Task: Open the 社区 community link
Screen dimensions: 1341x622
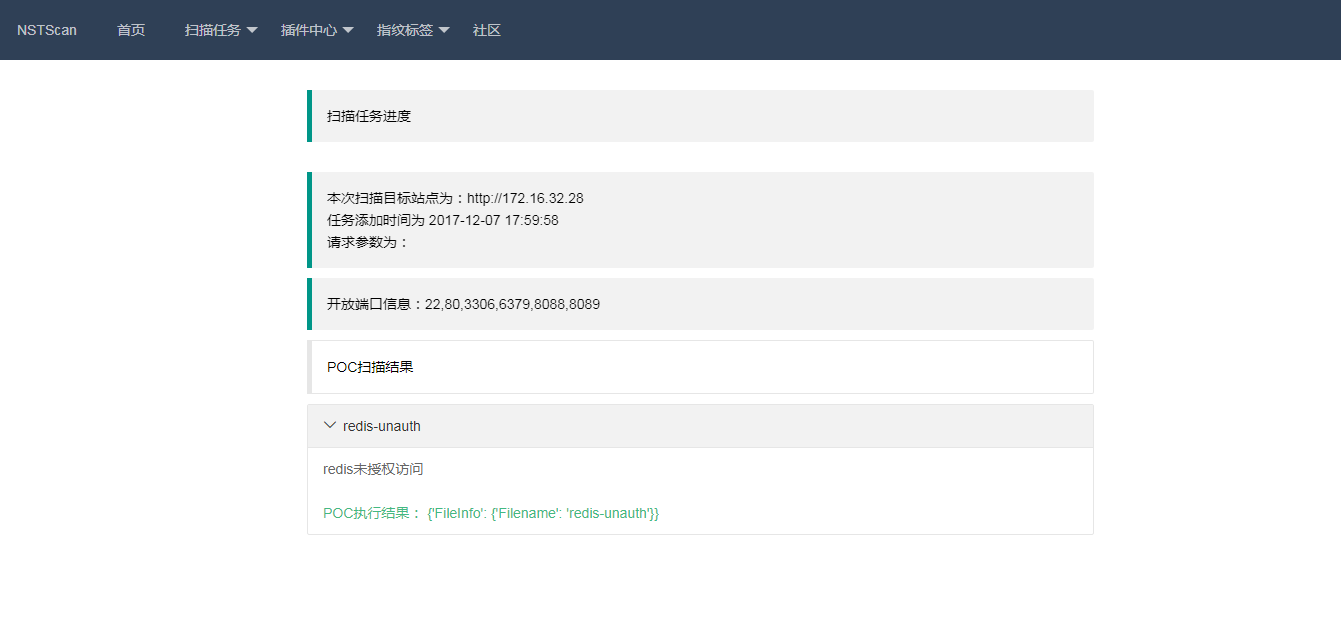Action: click(487, 30)
